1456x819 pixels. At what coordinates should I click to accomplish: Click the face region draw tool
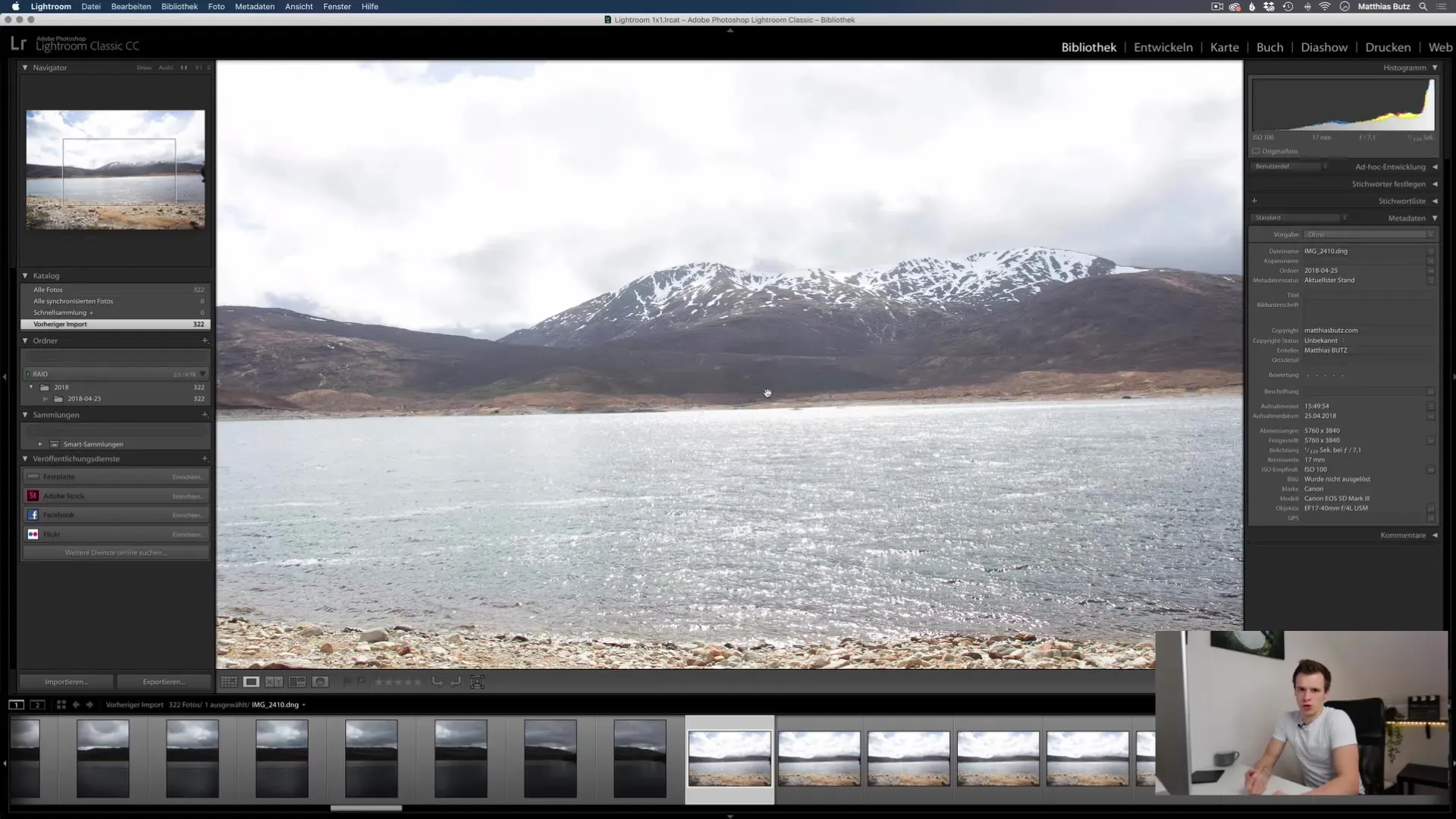coord(477,682)
